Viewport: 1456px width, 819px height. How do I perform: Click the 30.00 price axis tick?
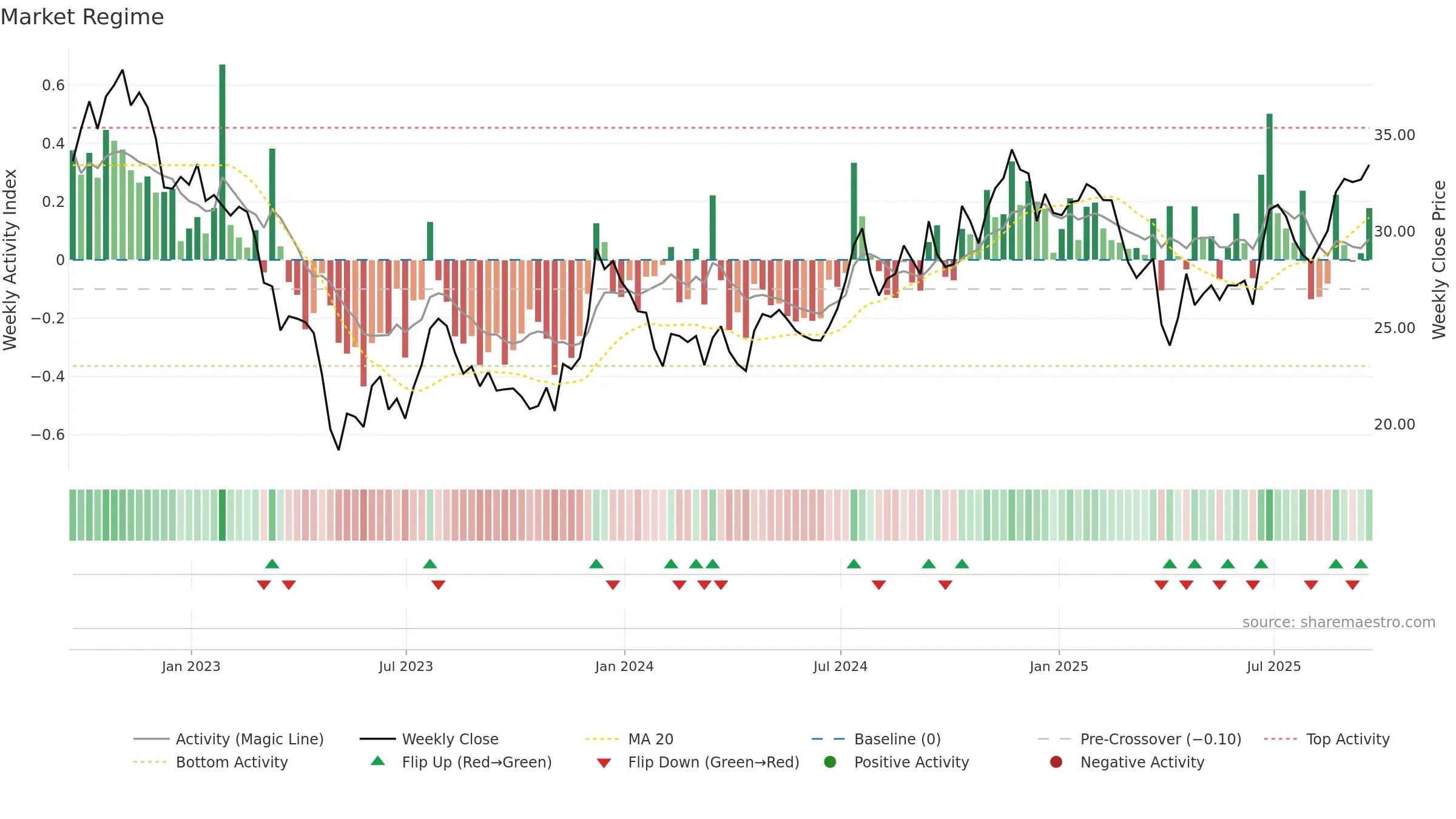[1395, 231]
